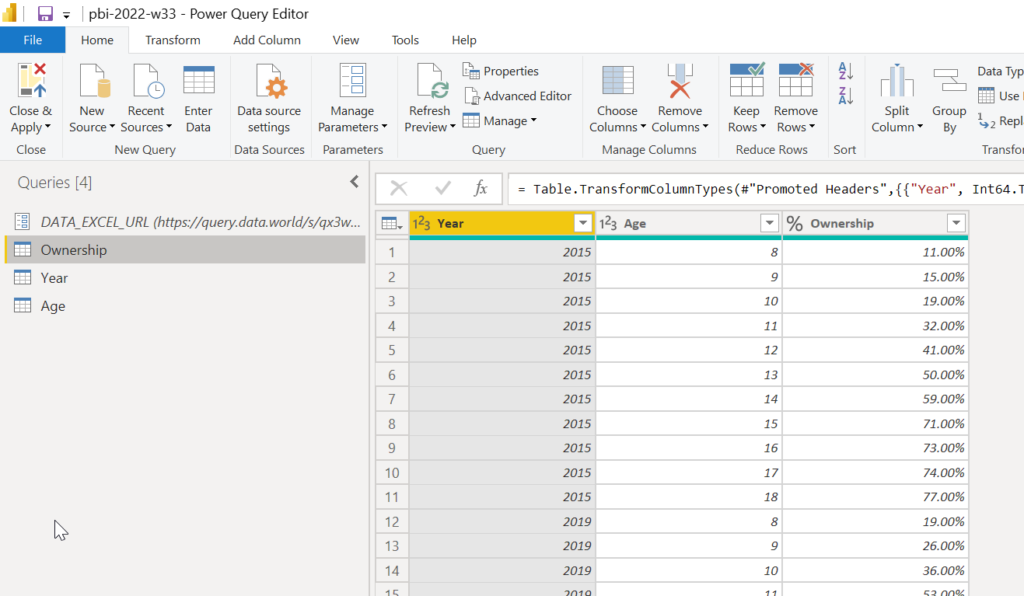The image size is (1024, 596).
Task: Expand the Ownership column filter dropdown
Action: coord(956,224)
